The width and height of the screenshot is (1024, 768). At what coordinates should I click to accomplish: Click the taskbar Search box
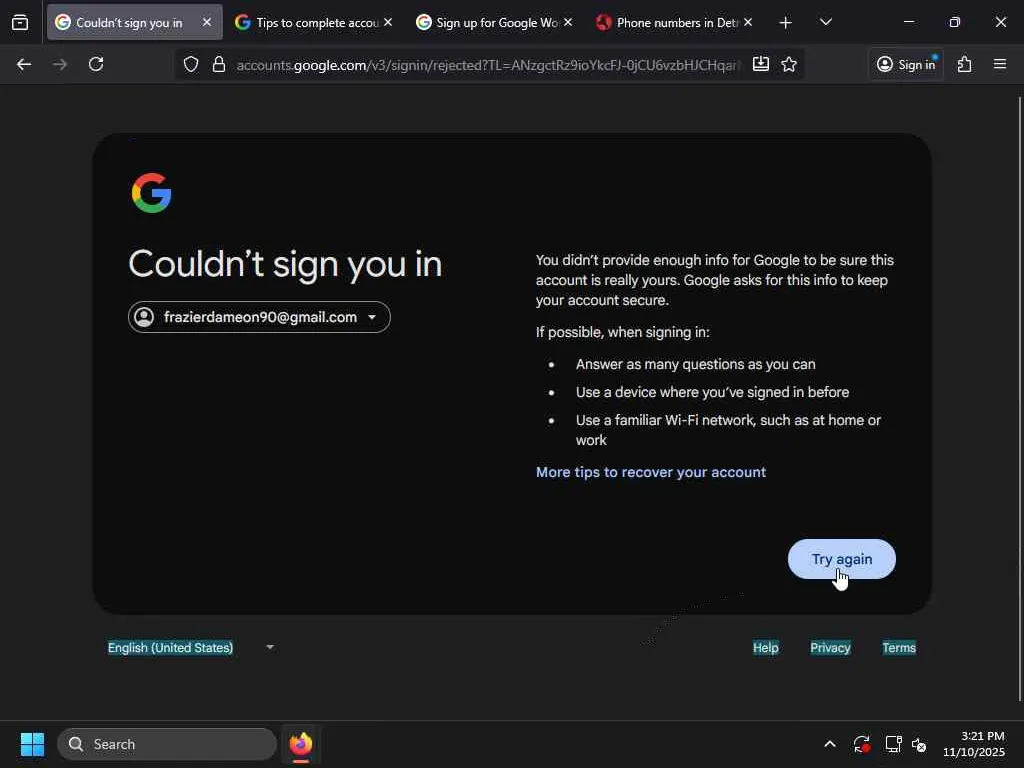click(167, 744)
